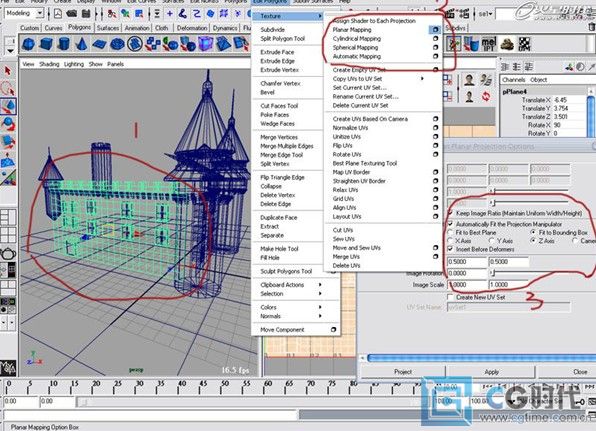Empty the shelf trash can icon
Viewport: 596px width, 431px height.
[591, 27]
